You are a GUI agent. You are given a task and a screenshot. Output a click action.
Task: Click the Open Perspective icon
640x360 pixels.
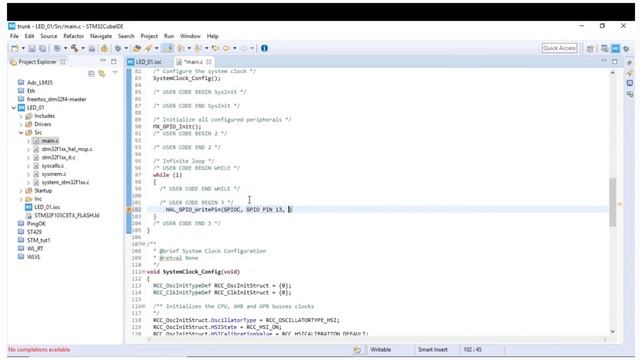[x=590, y=49]
